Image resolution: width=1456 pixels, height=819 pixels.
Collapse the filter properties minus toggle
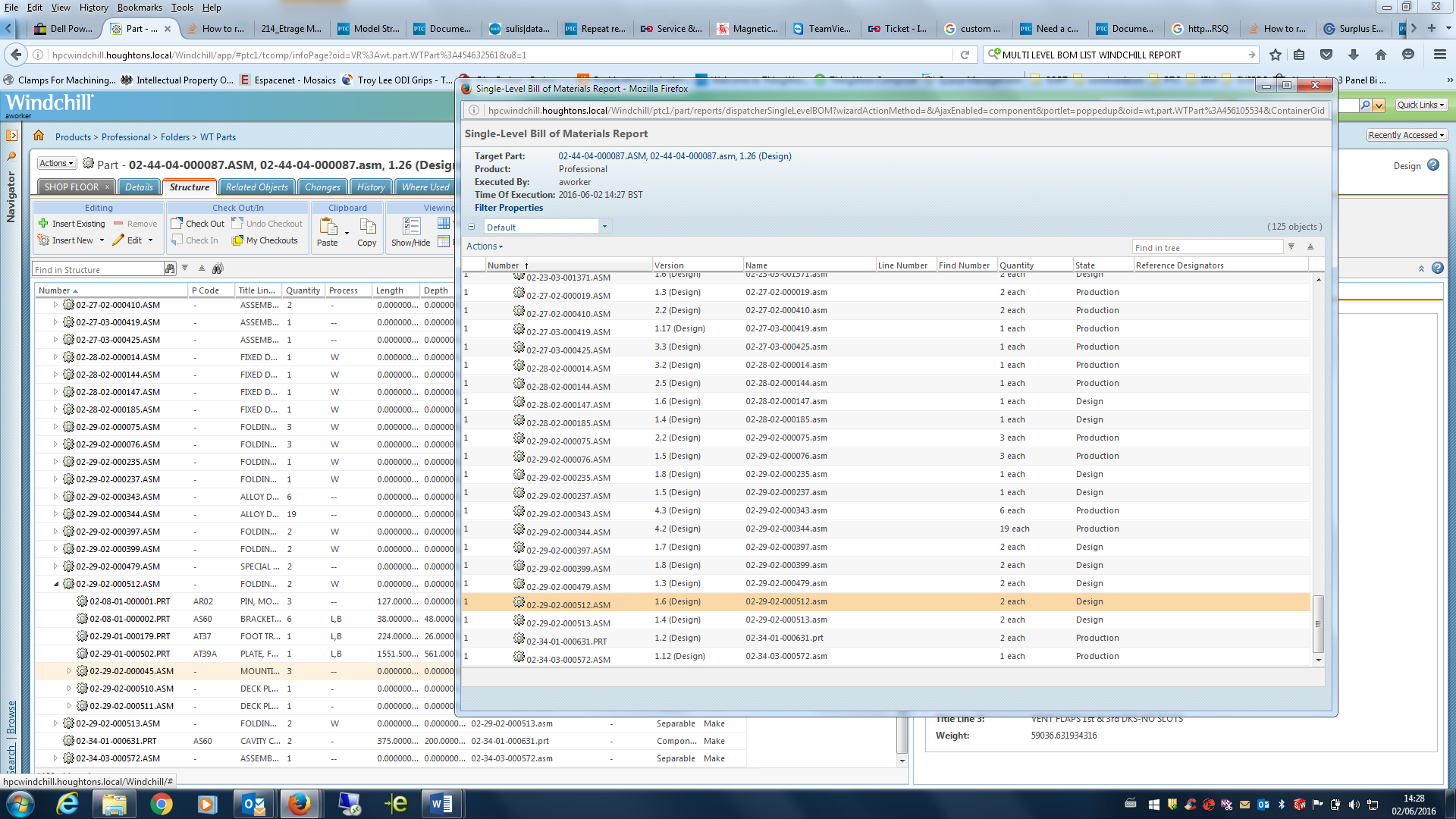pos(471,227)
